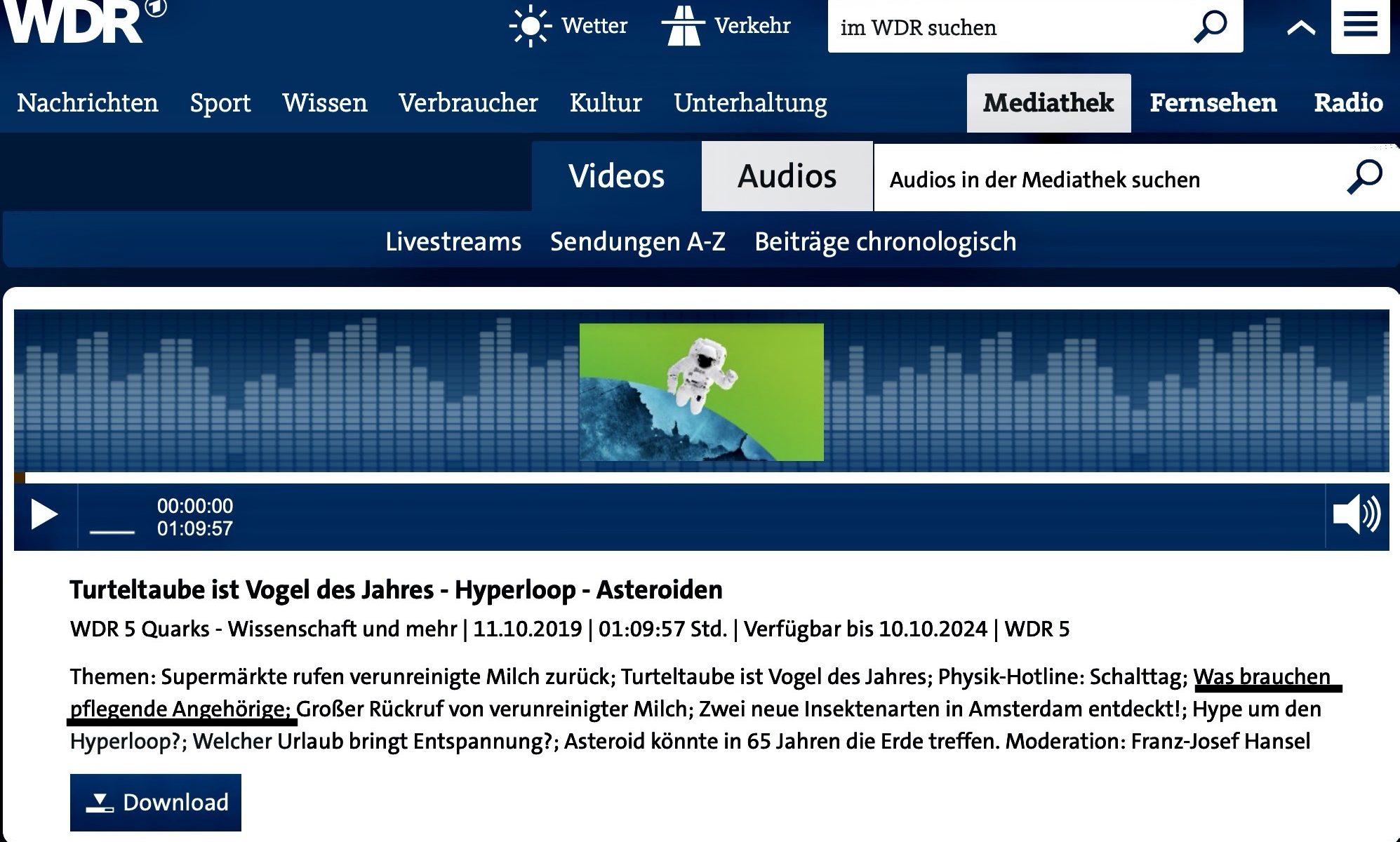Open the Verkehr highway icon link
The width and height of the screenshot is (1400, 842).
coord(726,26)
